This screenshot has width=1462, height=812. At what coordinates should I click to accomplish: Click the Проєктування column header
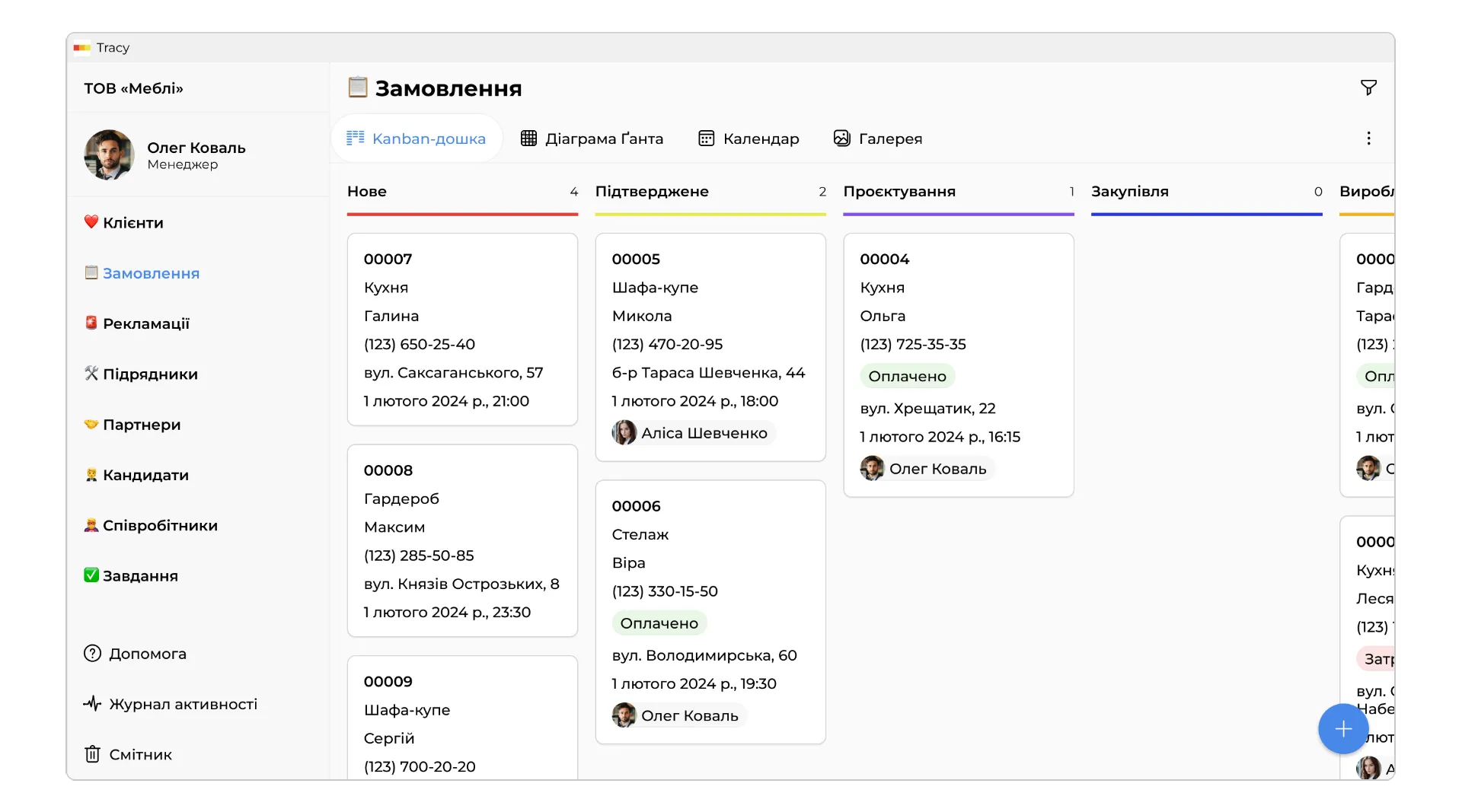click(x=899, y=192)
